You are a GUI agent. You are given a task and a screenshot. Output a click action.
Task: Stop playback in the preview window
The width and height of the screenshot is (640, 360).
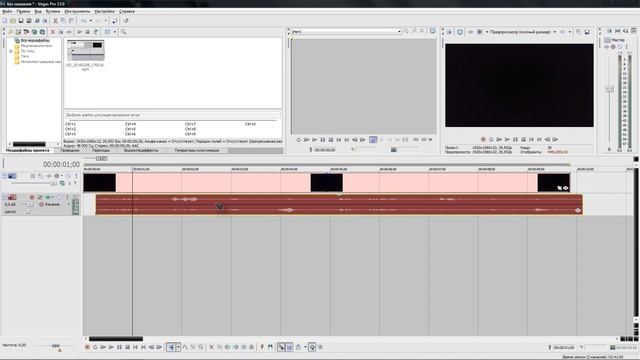pyautogui.click(x=523, y=140)
